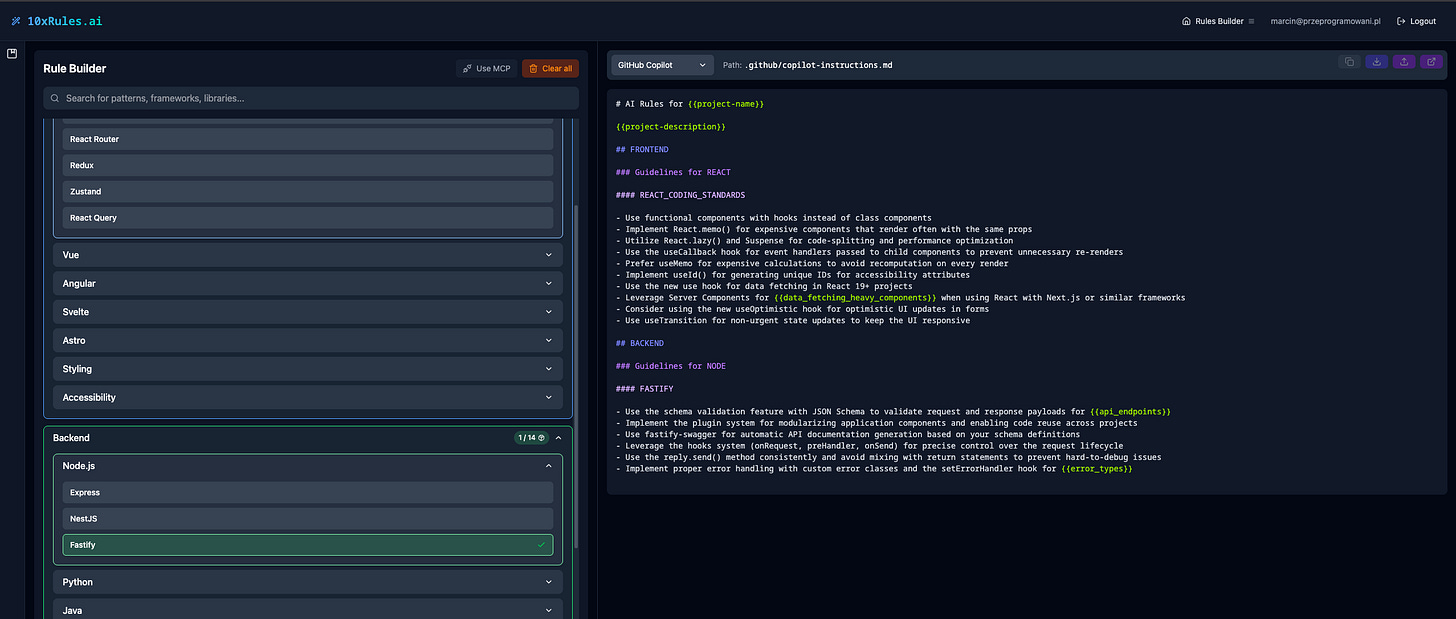Viewport: 1456px width, 619px height.
Task: Select the React Router library
Action: click(x=308, y=139)
